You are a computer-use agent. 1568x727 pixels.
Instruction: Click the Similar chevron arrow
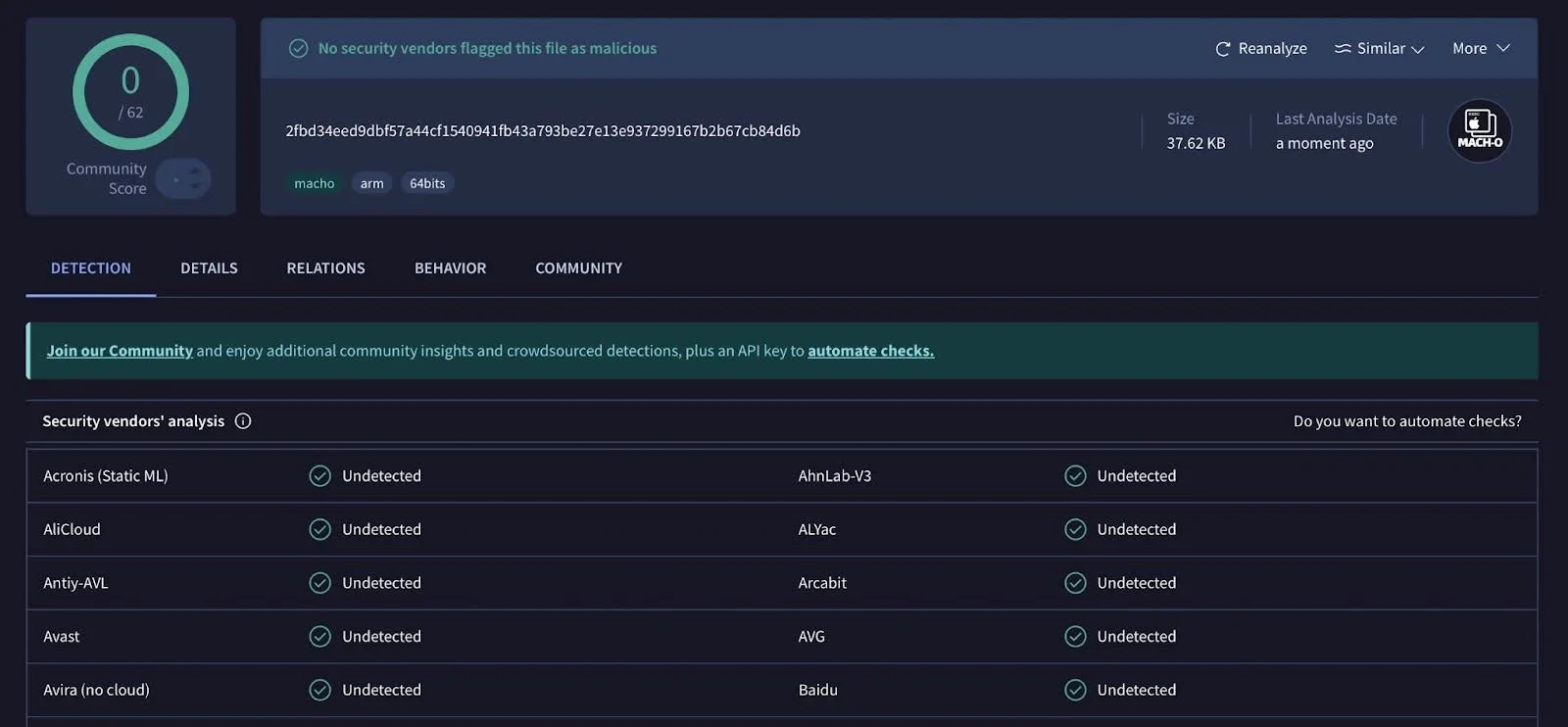tap(1417, 49)
